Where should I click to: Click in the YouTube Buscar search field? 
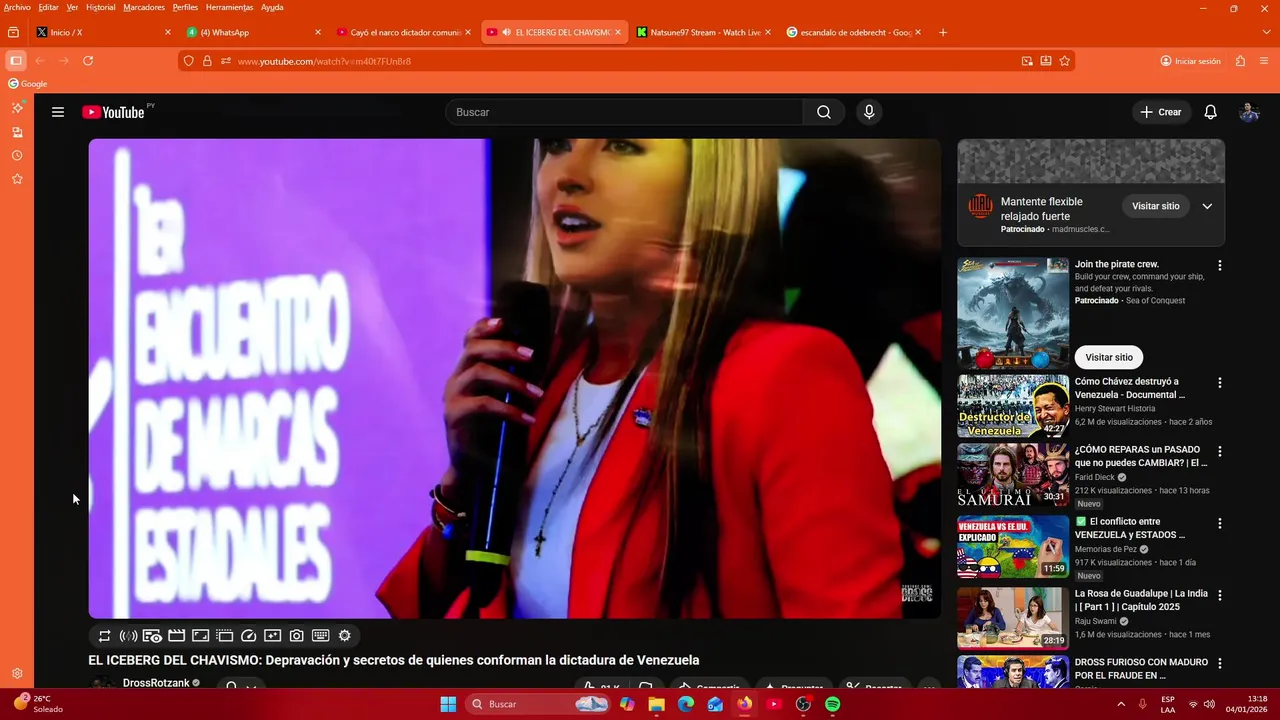pos(624,112)
